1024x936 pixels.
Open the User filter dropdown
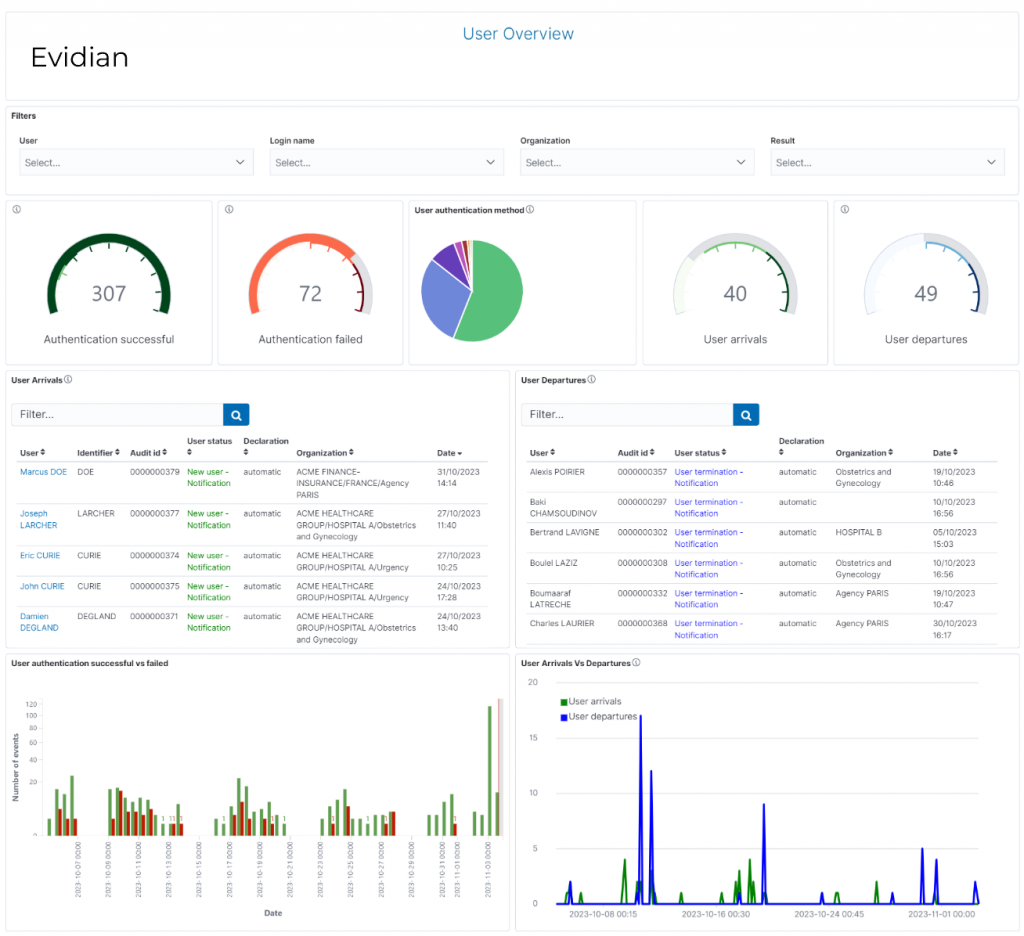coord(137,162)
